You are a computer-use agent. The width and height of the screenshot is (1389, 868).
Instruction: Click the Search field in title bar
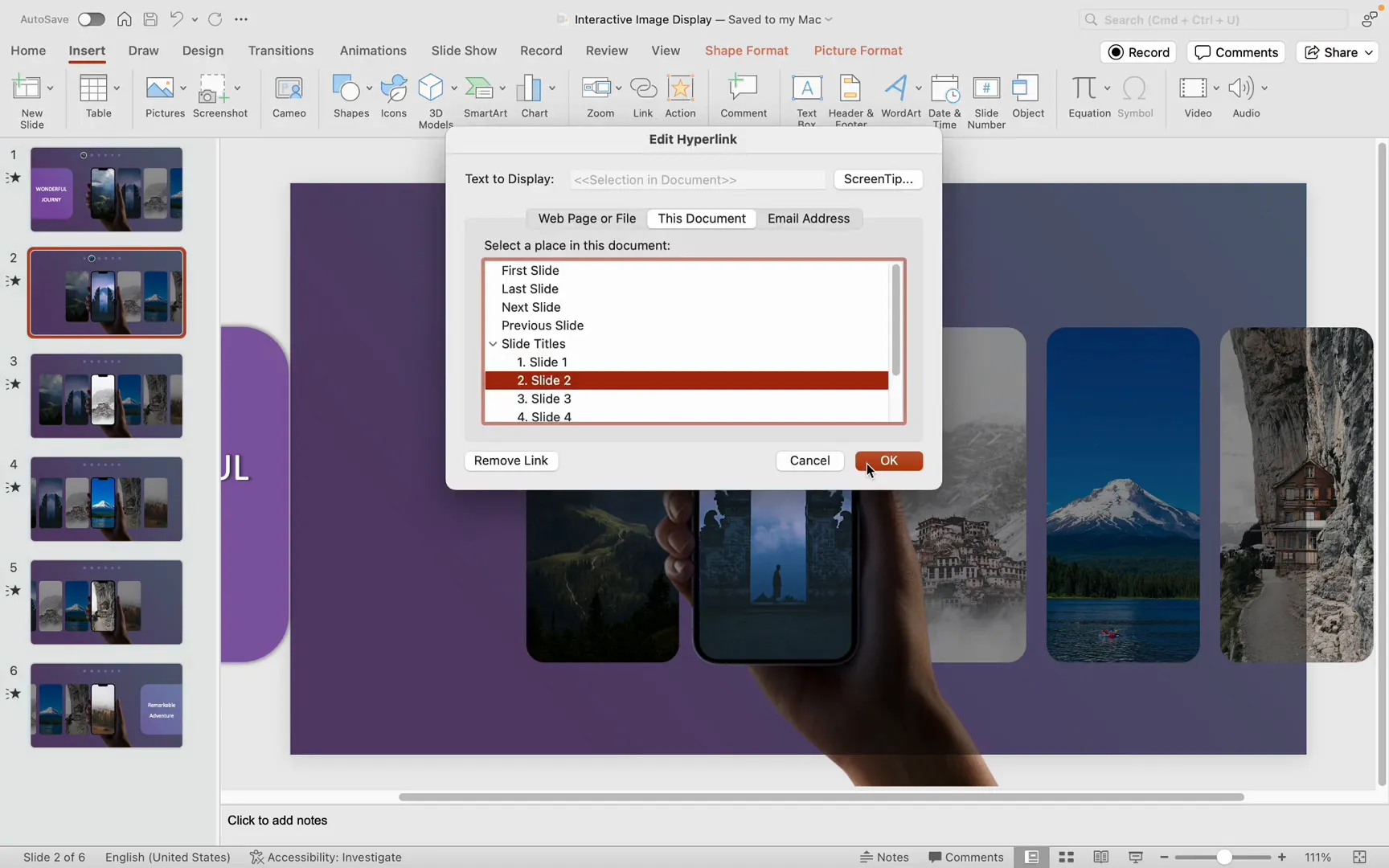tap(1213, 19)
